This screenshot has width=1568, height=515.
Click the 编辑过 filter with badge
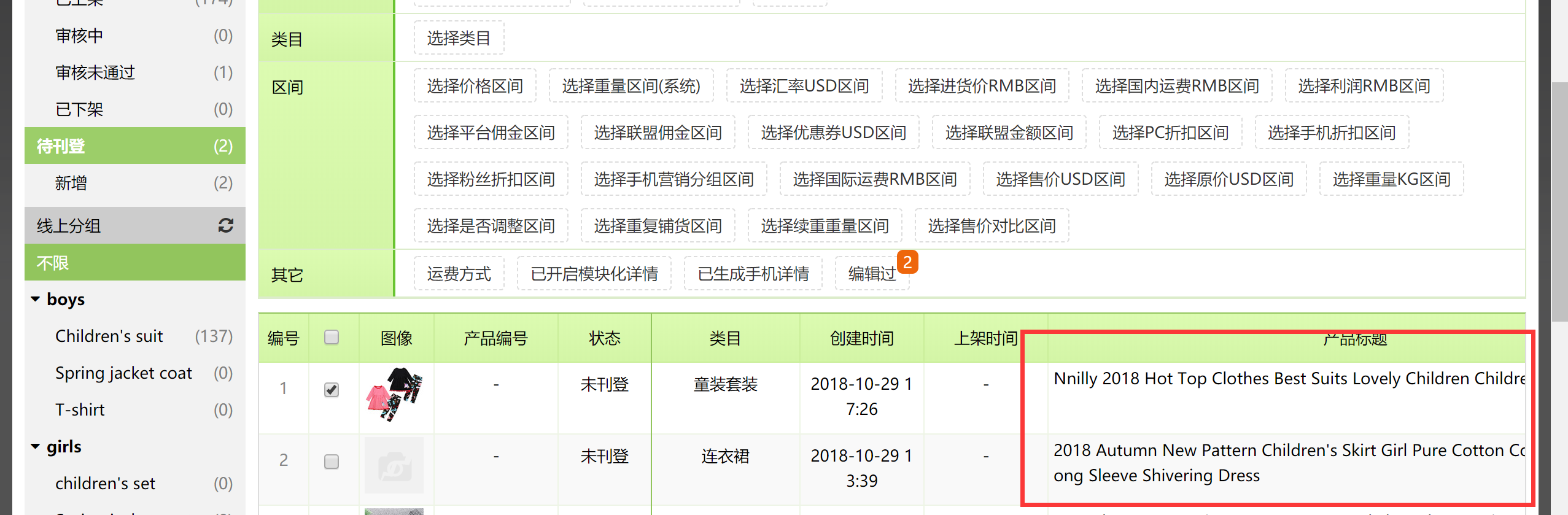pyautogui.click(x=872, y=274)
